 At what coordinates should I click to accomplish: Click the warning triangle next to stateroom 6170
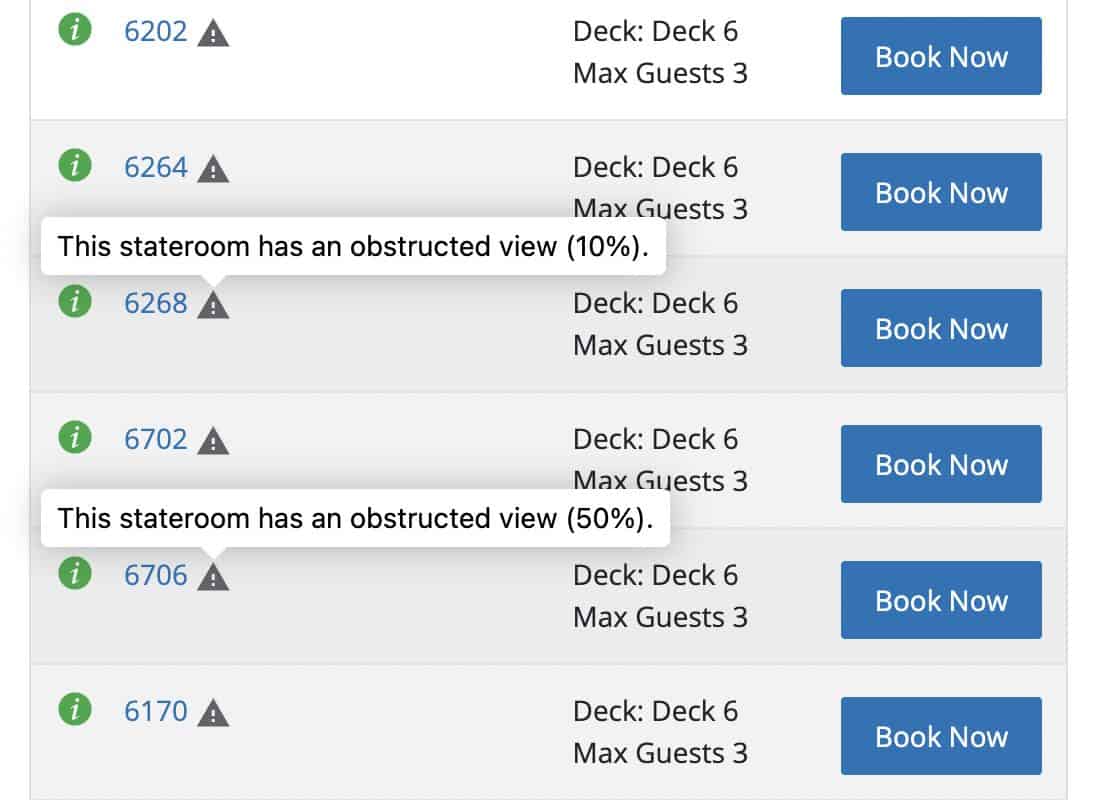pyautogui.click(x=213, y=713)
